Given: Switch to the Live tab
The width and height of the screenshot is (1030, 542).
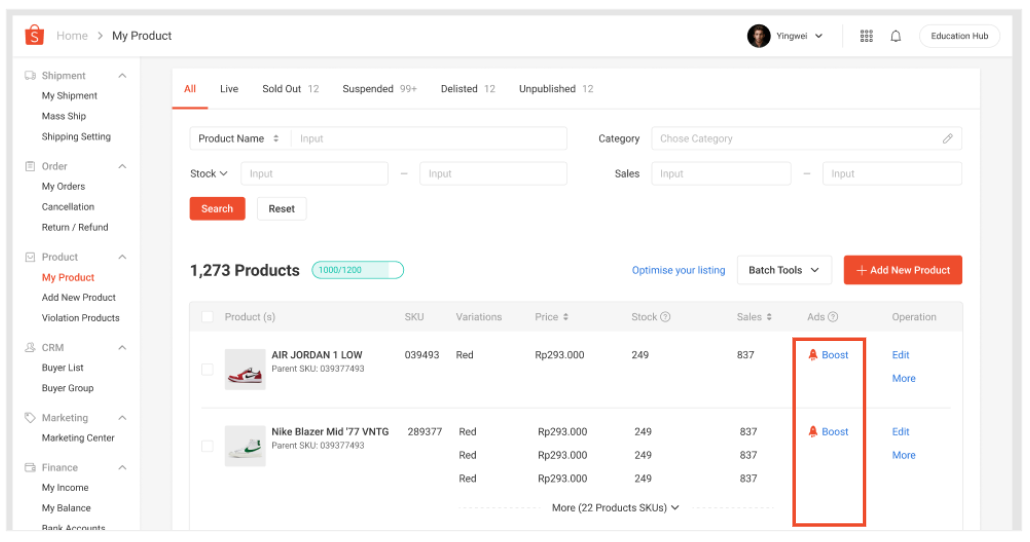Looking at the screenshot, I should coord(229,89).
